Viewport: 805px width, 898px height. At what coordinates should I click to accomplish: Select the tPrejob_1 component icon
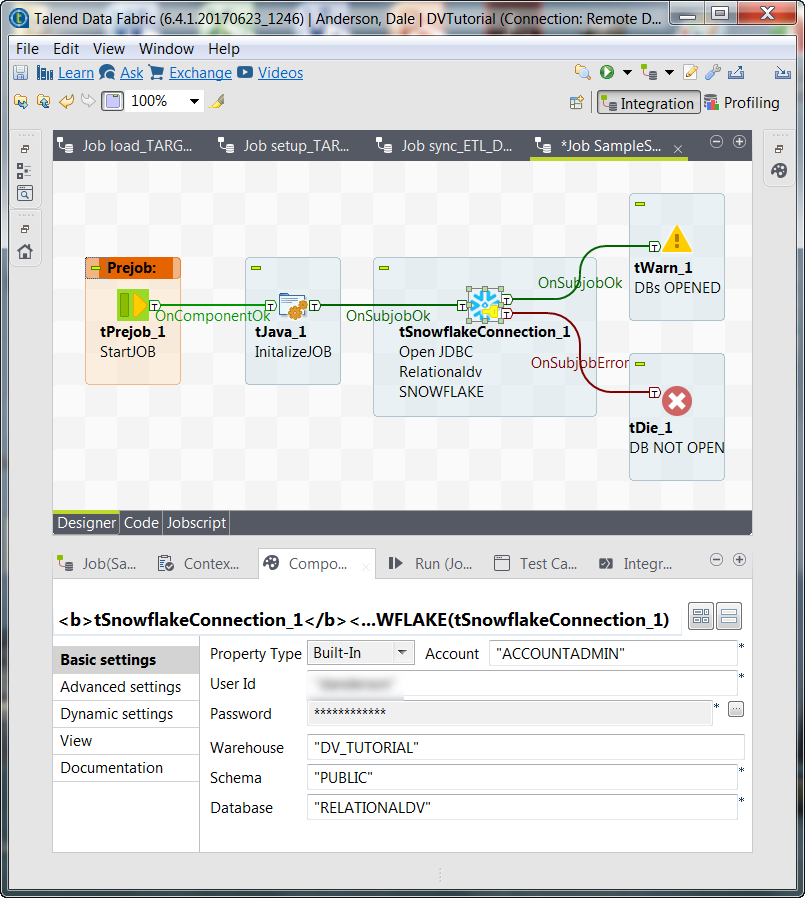tap(132, 304)
